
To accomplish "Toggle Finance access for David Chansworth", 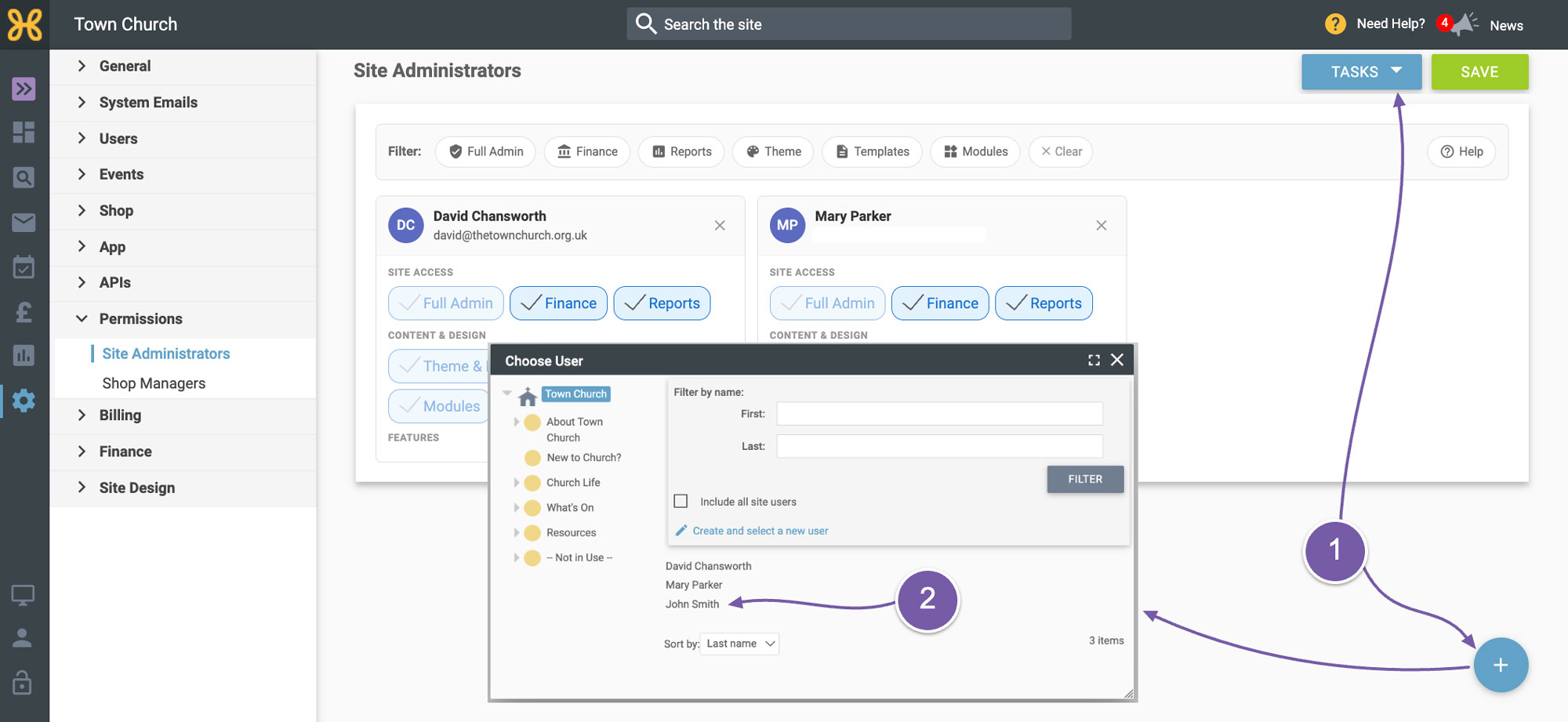I will (x=558, y=303).
